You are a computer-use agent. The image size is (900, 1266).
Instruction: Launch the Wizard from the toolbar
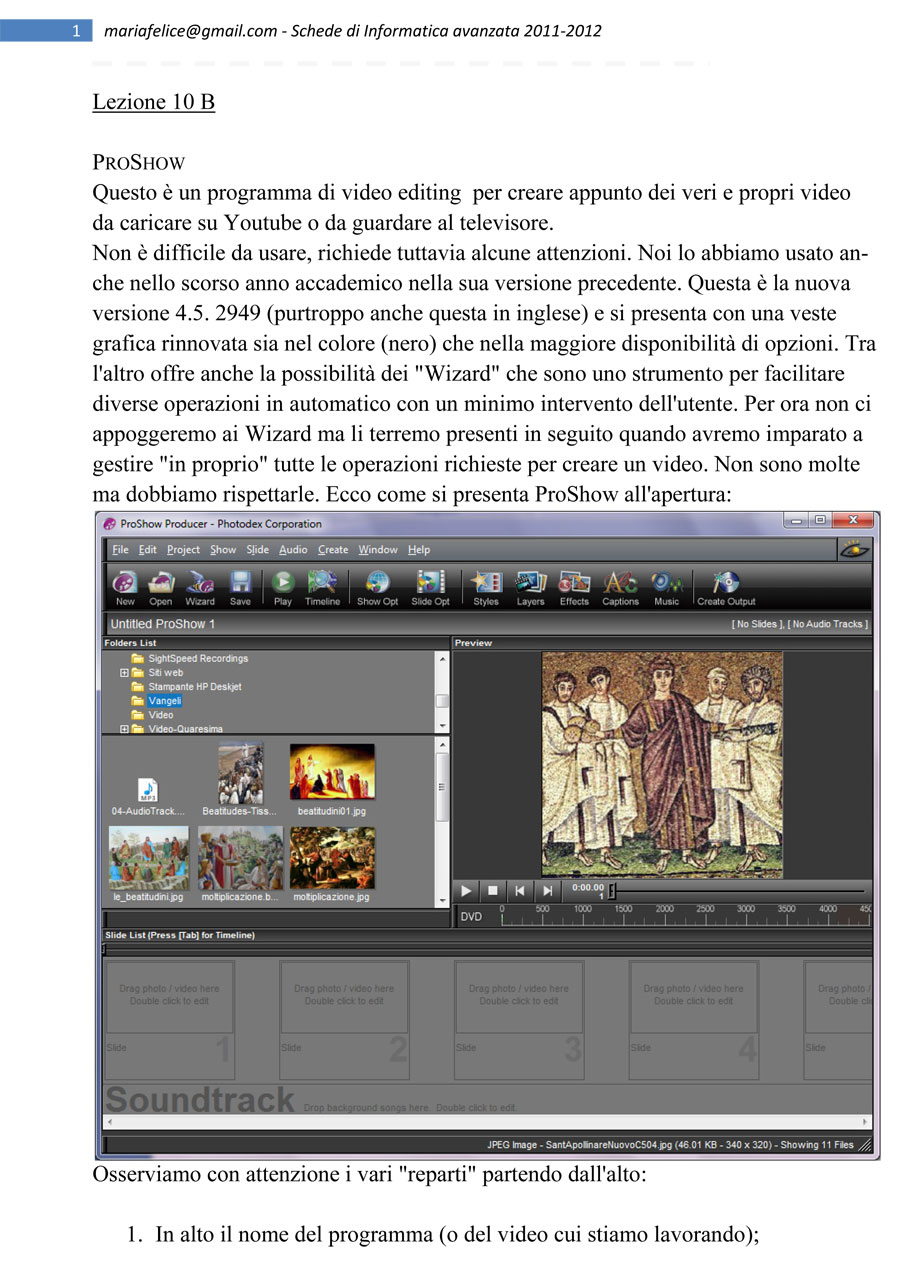tap(200, 587)
